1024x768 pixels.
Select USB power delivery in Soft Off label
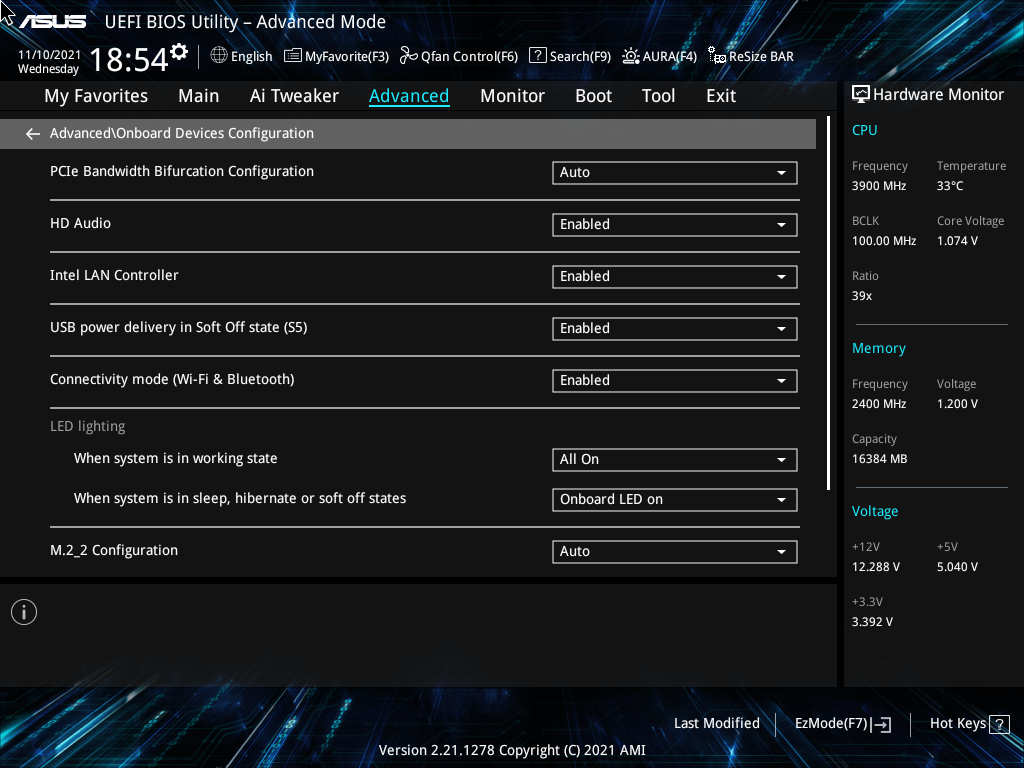coord(178,327)
